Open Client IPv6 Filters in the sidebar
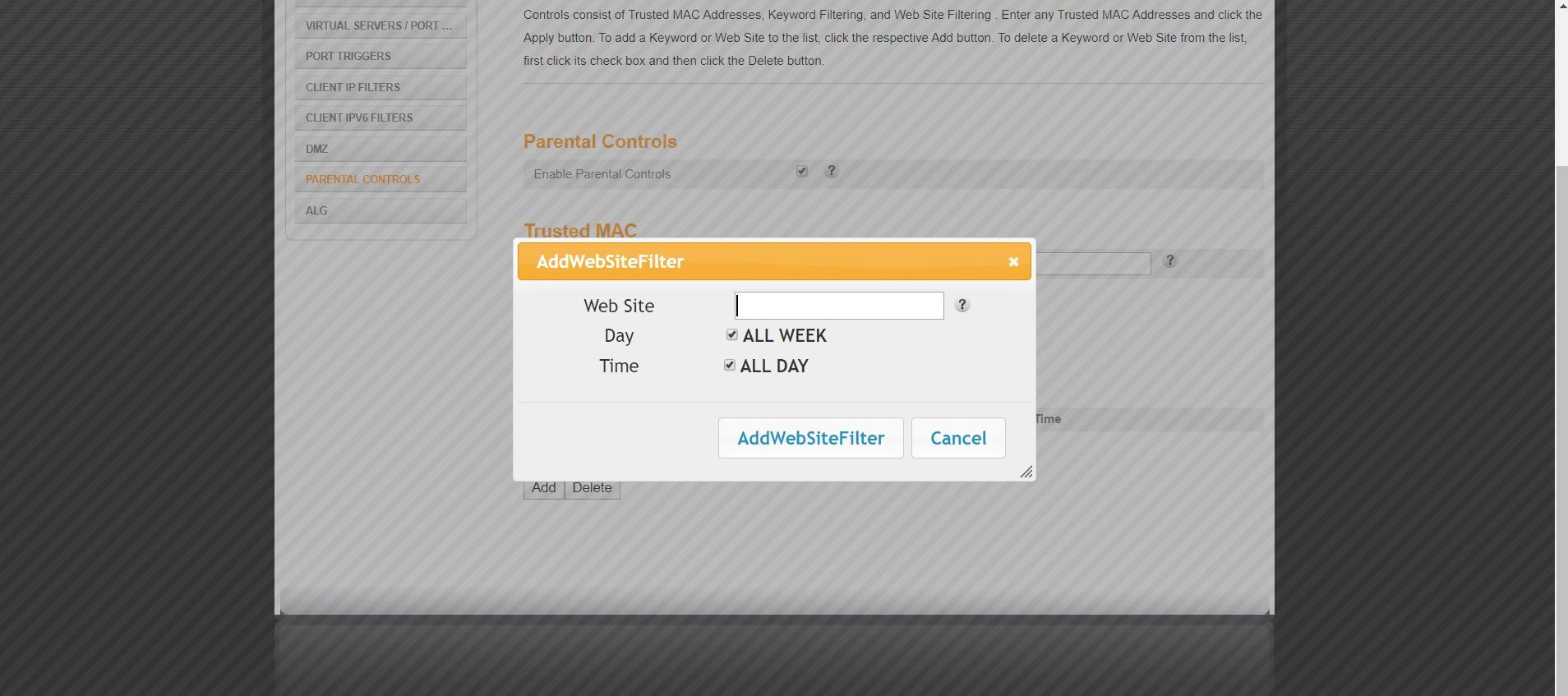 point(380,118)
